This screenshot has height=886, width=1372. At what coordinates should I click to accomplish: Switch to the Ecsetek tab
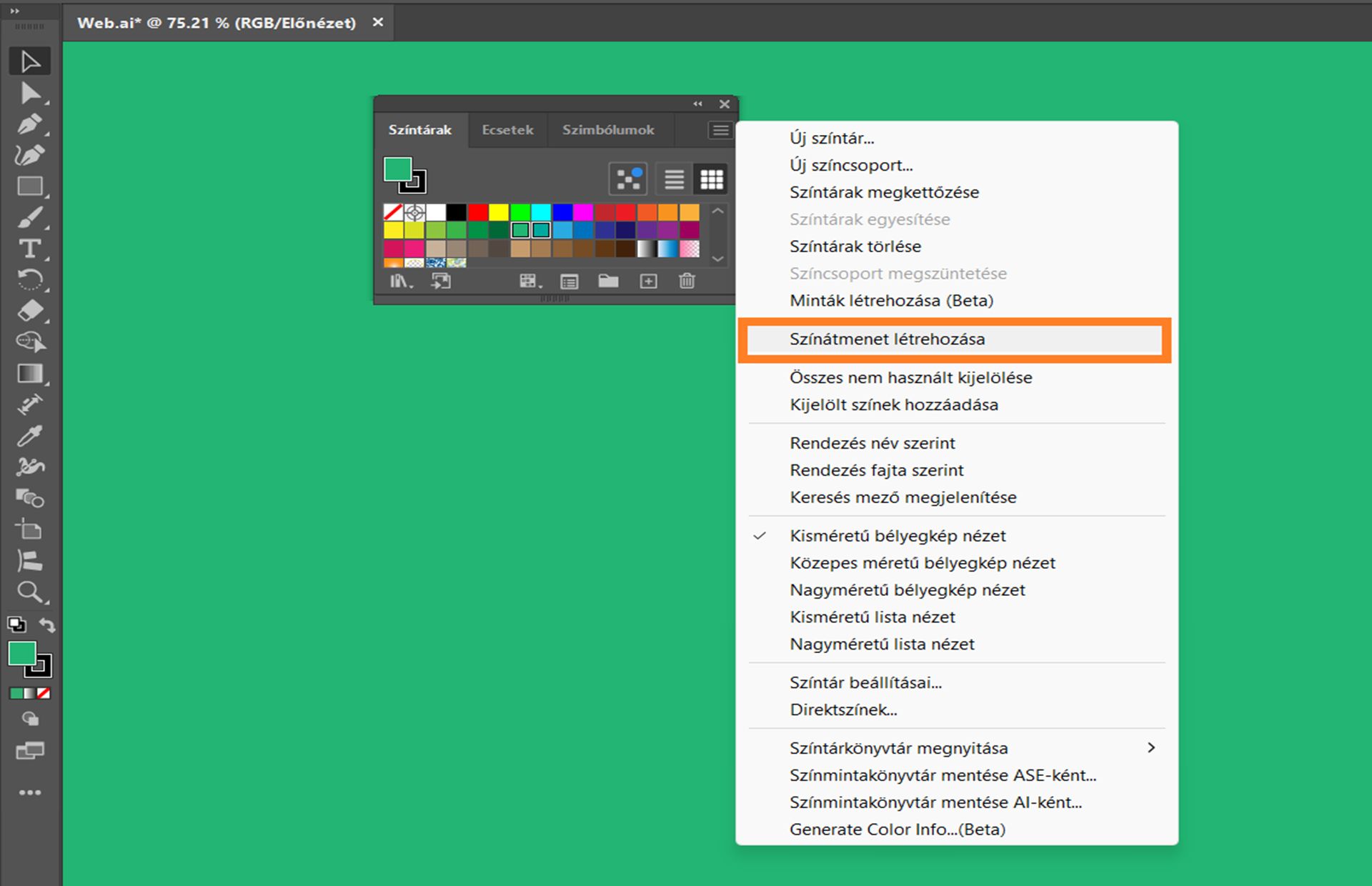point(507,130)
